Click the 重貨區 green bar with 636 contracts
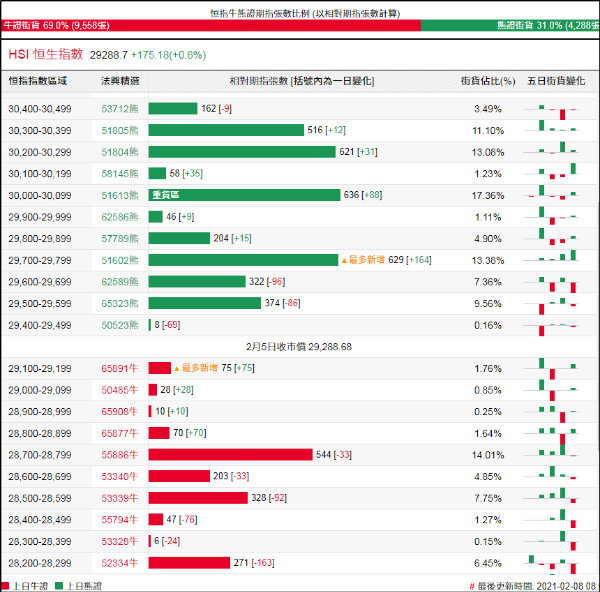The height and width of the screenshot is (592, 600). (x=244, y=195)
